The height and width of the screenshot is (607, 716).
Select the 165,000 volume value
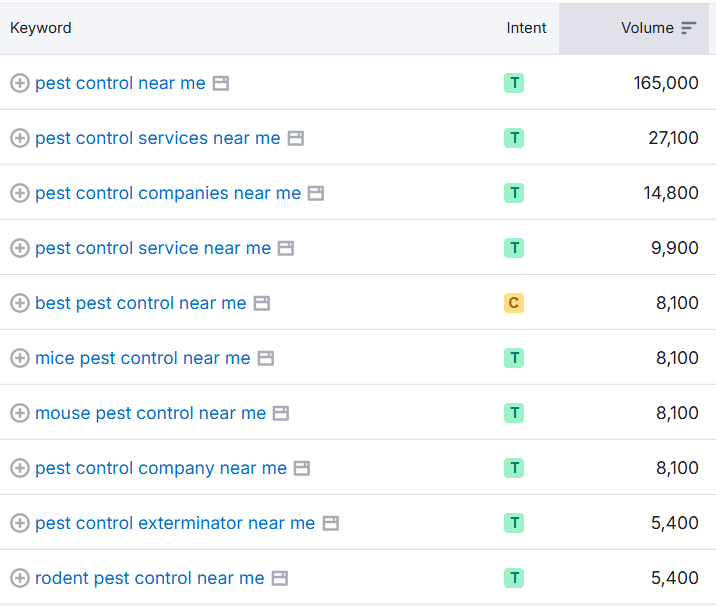click(x=666, y=83)
